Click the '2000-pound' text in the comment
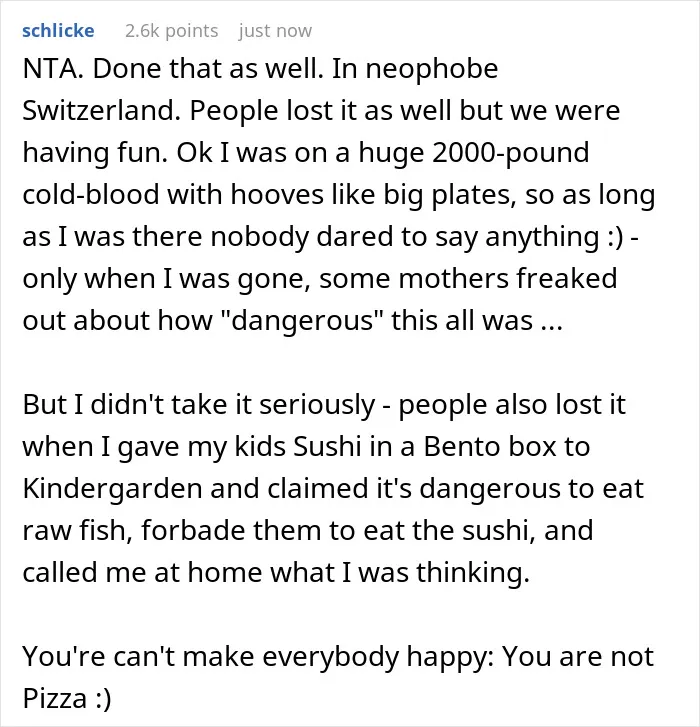 click(x=511, y=153)
